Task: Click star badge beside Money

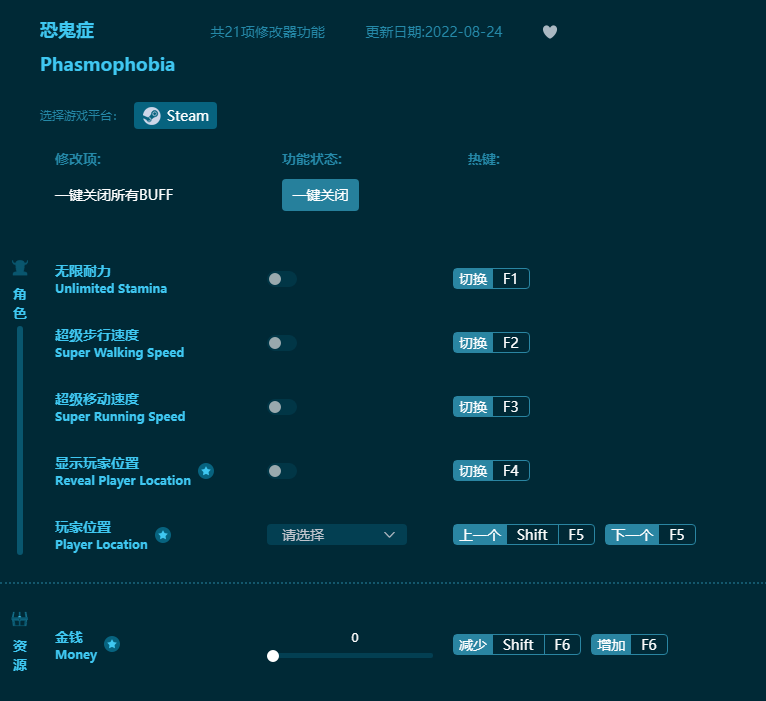Action: pos(112,644)
